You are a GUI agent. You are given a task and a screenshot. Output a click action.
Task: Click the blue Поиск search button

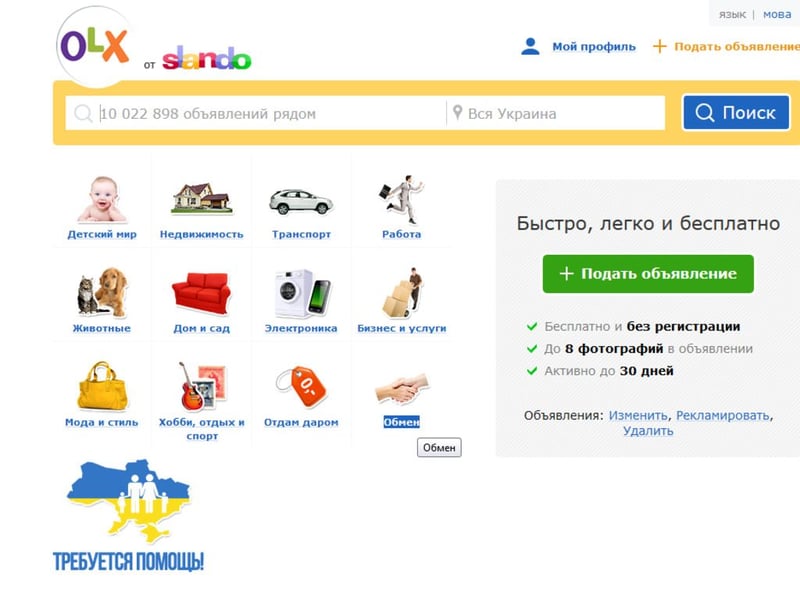click(736, 113)
